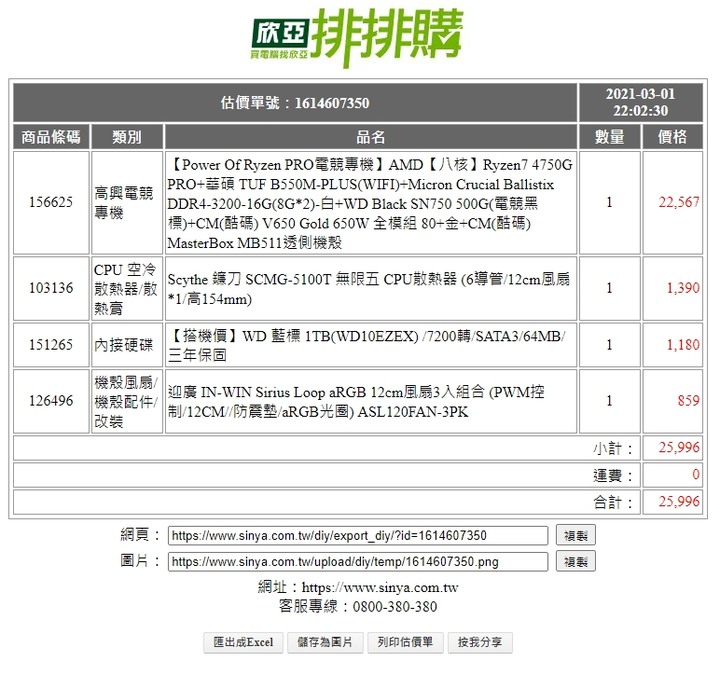
Task: Click the Power Of Ryzen PRO product name
Action: click(x=370, y=203)
